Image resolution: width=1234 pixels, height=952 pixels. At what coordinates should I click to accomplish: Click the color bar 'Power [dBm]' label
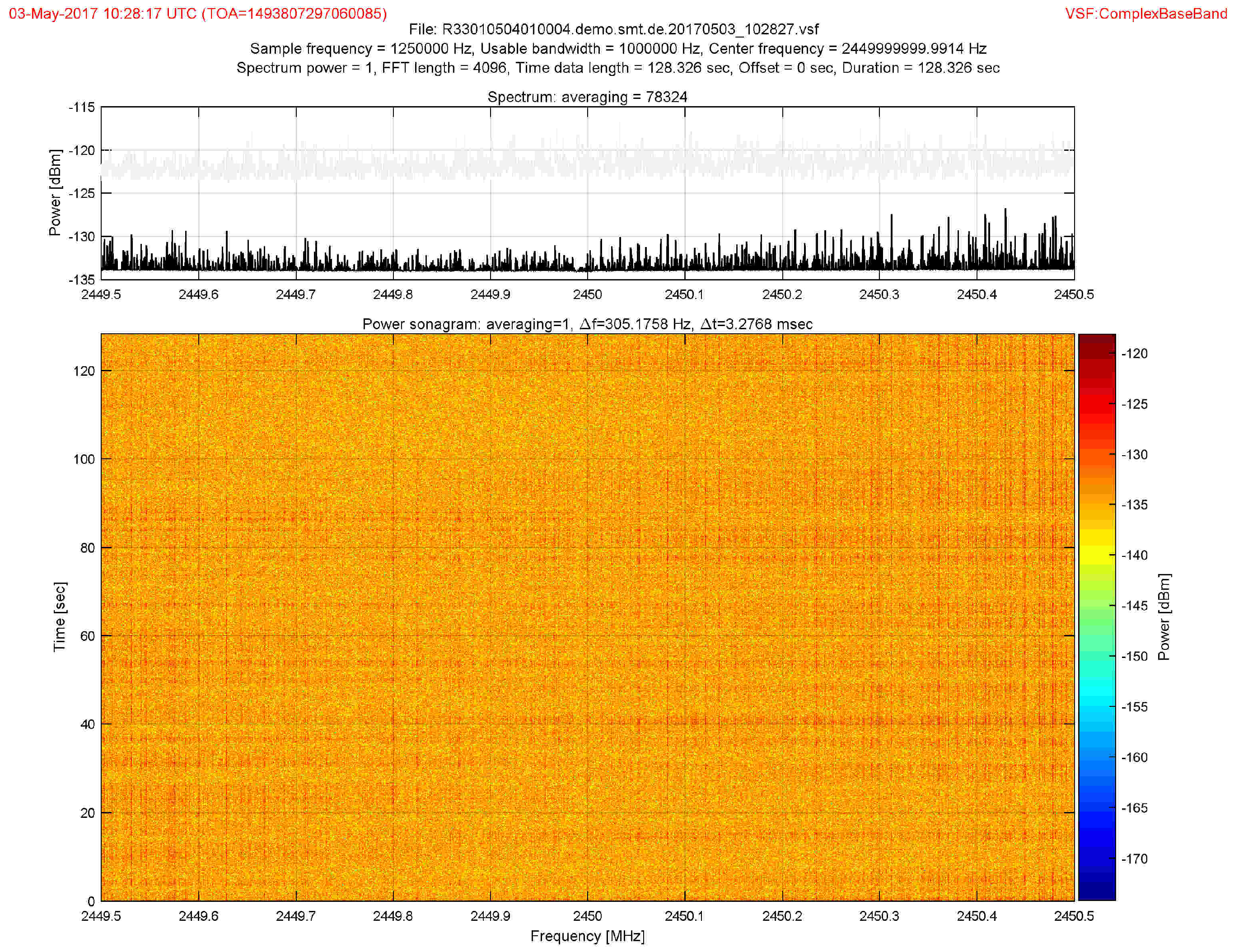pos(1164,616)
